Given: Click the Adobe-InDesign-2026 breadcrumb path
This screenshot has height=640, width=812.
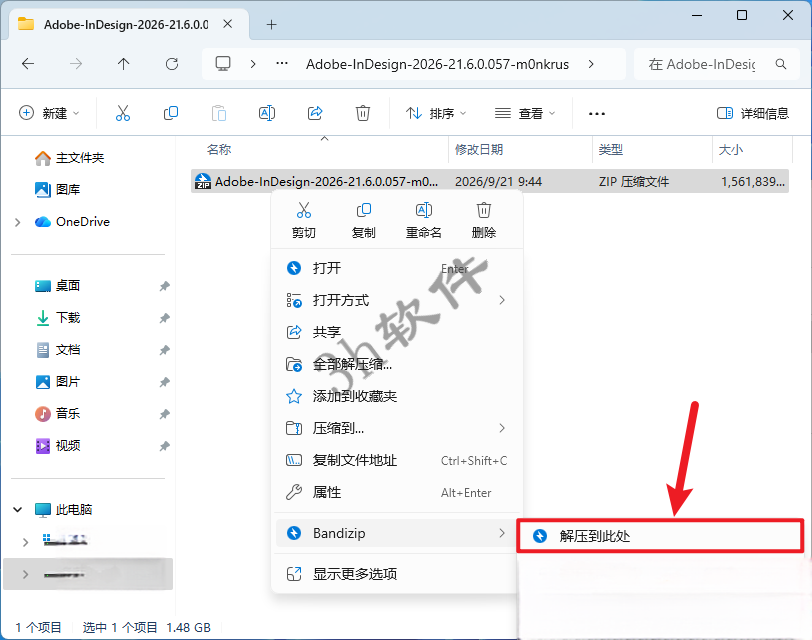Looking at the screenshot, I should tap(437, 64).
